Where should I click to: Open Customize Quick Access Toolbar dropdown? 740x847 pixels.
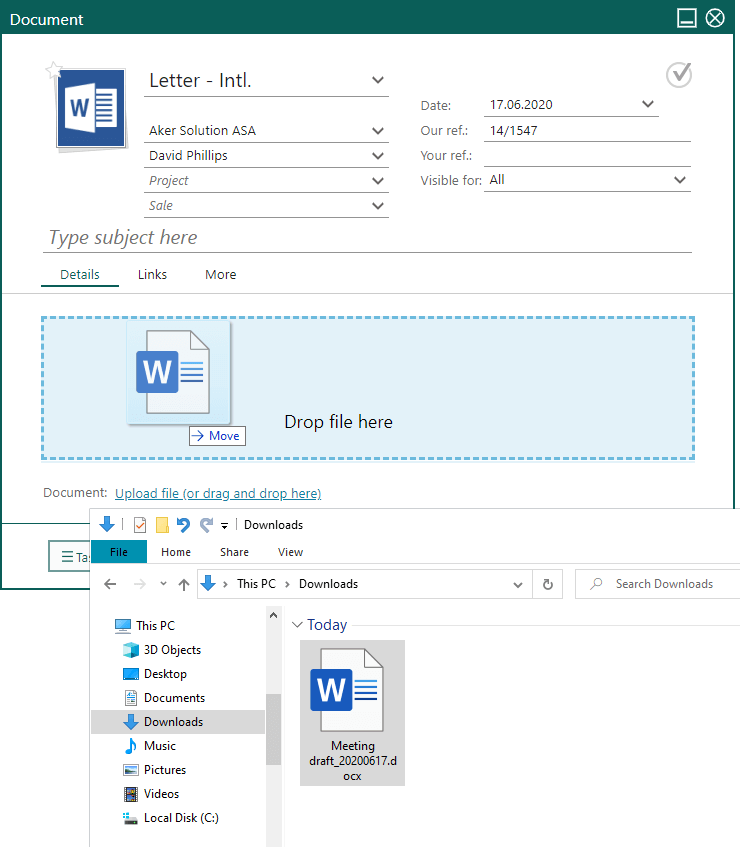click(224, 525)
